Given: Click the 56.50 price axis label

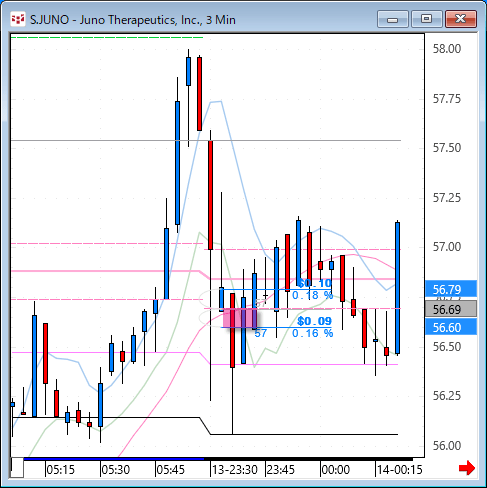Looking at the screenshot, I should coord(447,347).
